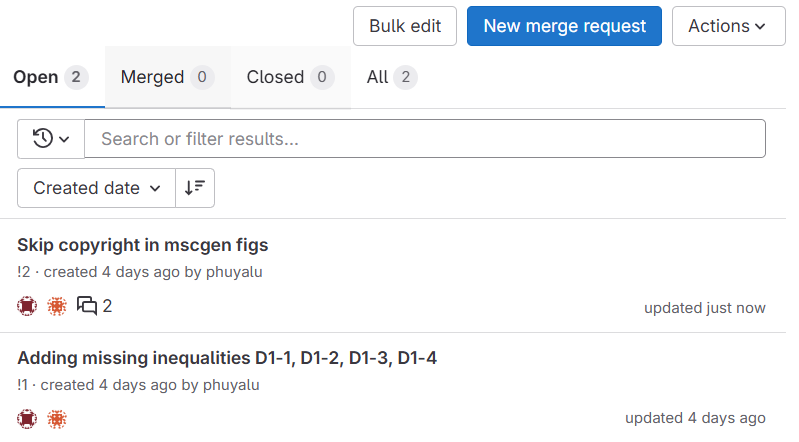Open the Skip copyright in mscgen figs link
Image resolution: width=799 pixels, height=442 pixels.
tap(143, 245)
